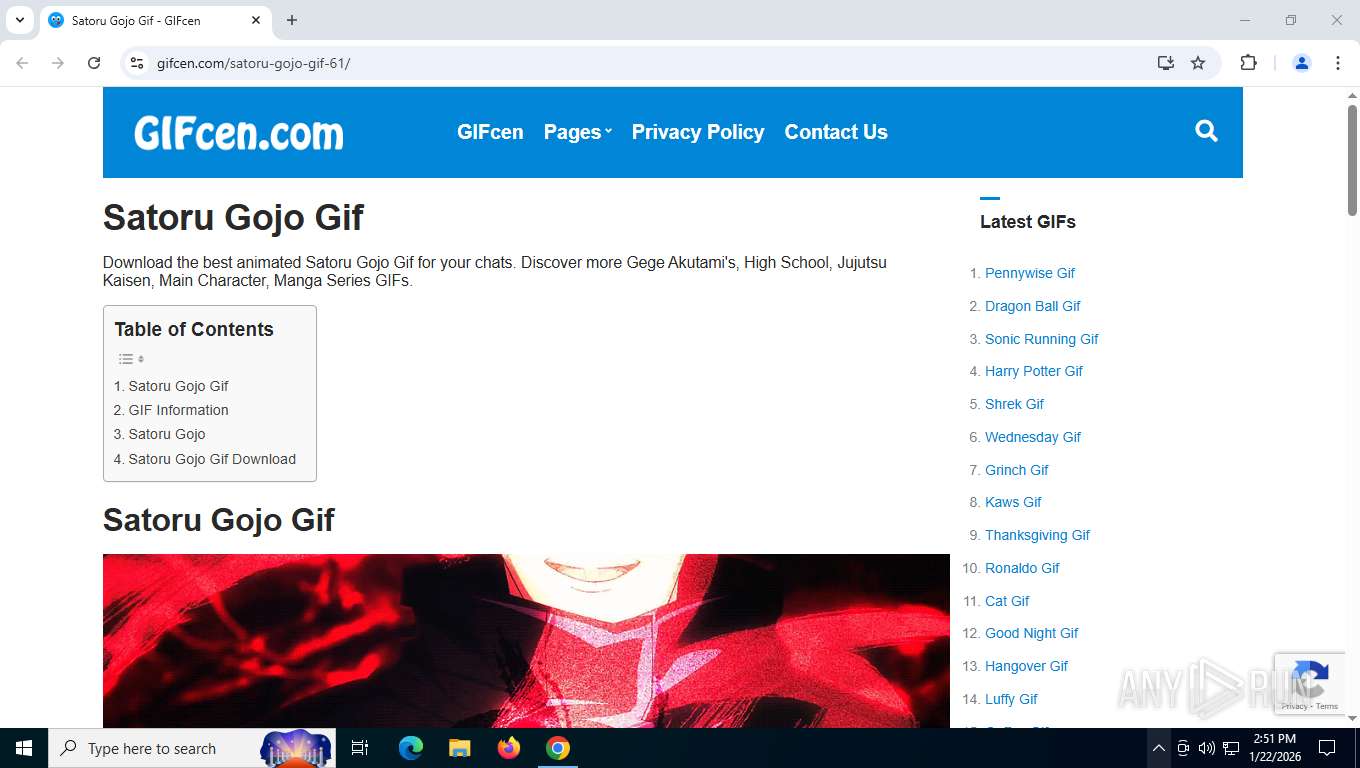
Task: Select the Satoru Gojo Gif - GIFcen tab
Action: [155, 21]
